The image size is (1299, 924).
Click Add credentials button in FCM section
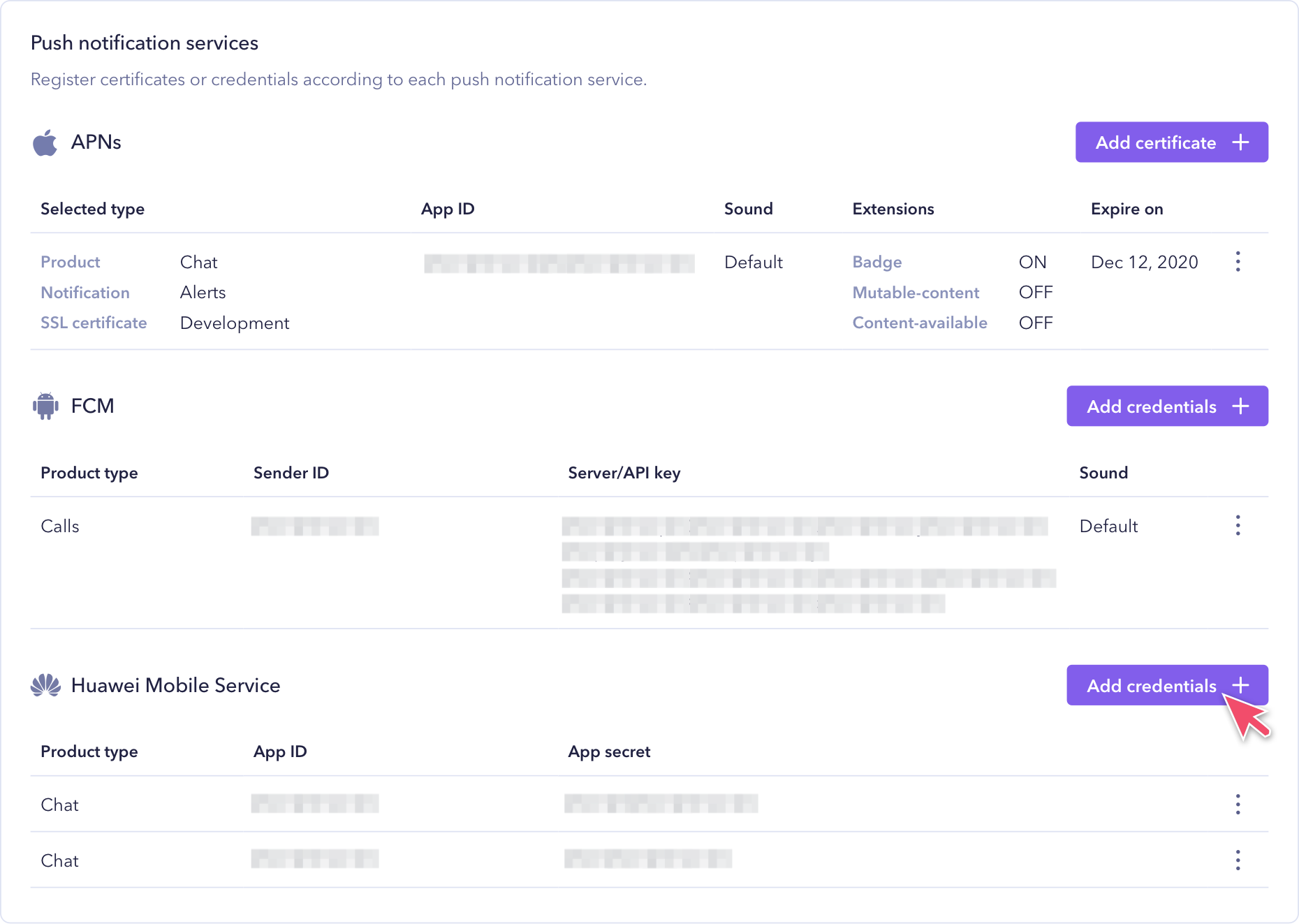pos(1167,406)
